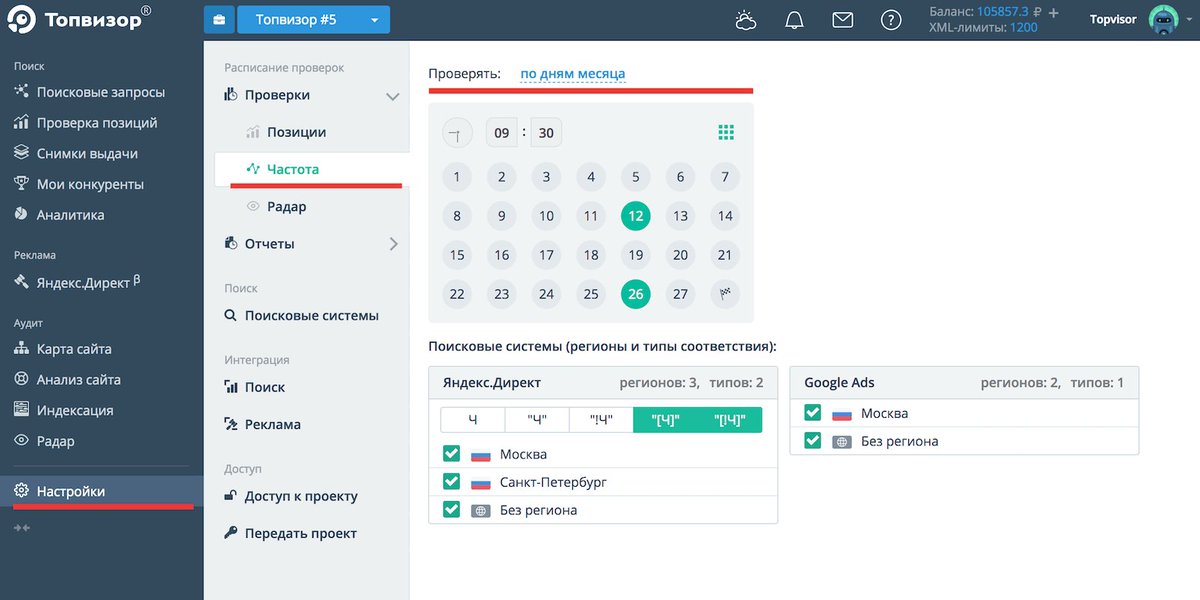Open Анализ сайта in sidebar

[x=79, y=380]
